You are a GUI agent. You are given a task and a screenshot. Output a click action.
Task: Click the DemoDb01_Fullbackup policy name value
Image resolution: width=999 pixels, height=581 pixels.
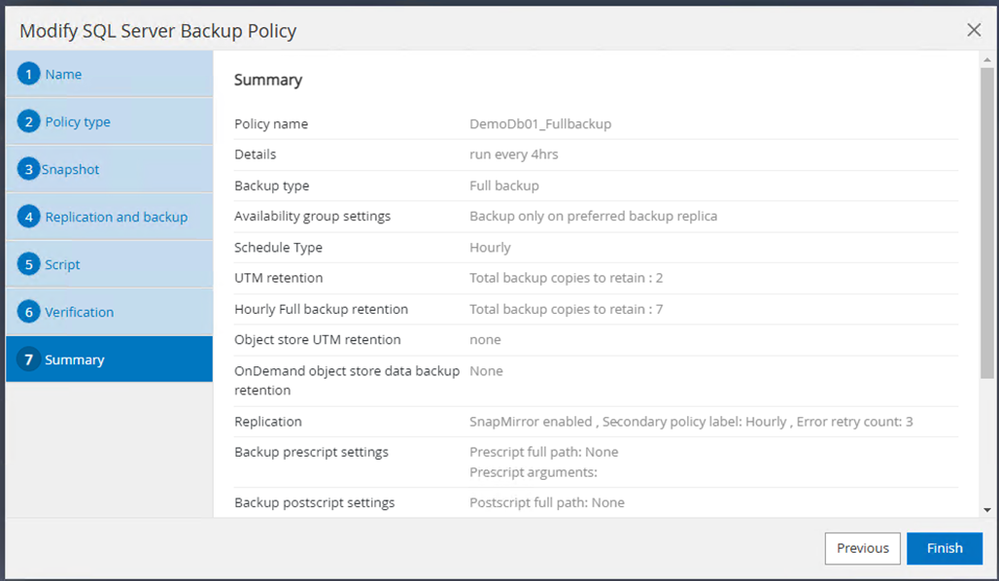[x=540, y=124]
